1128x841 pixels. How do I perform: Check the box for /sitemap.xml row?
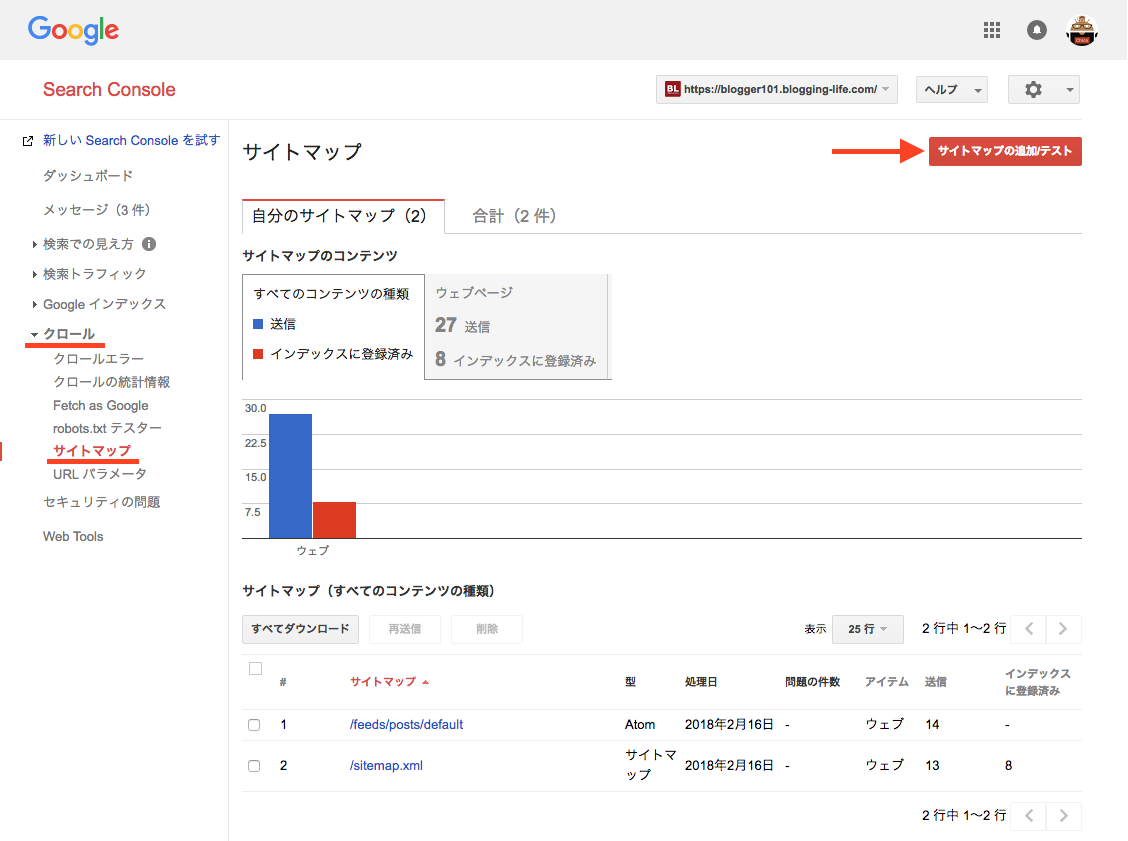254,765
